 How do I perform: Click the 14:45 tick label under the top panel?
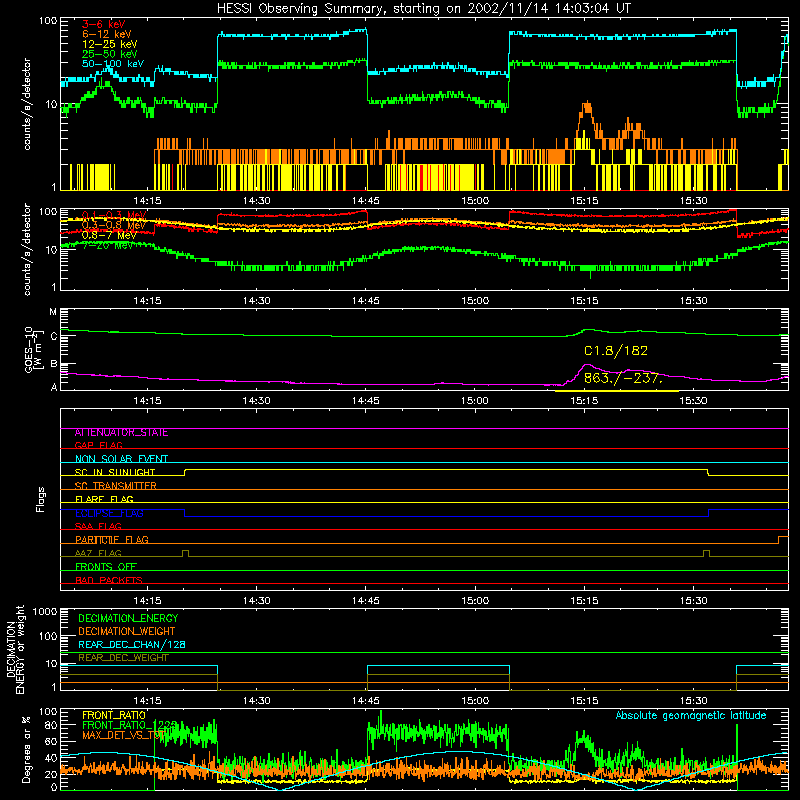coord(365,201)
